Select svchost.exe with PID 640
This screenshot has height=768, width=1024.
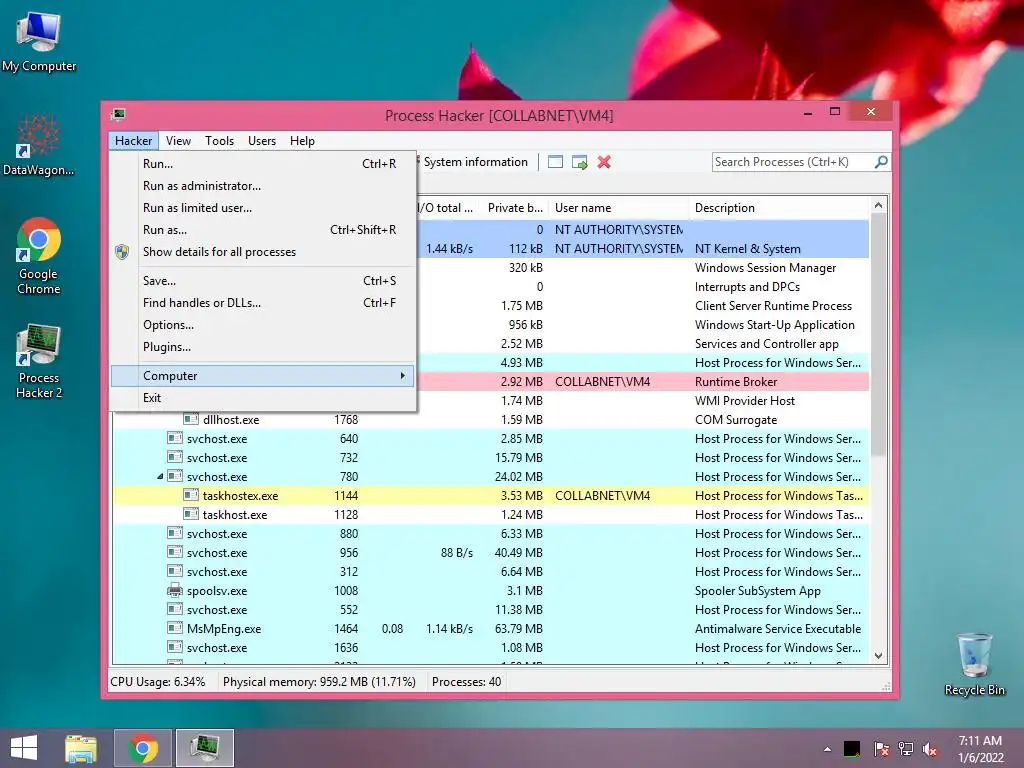click(491, 439)
